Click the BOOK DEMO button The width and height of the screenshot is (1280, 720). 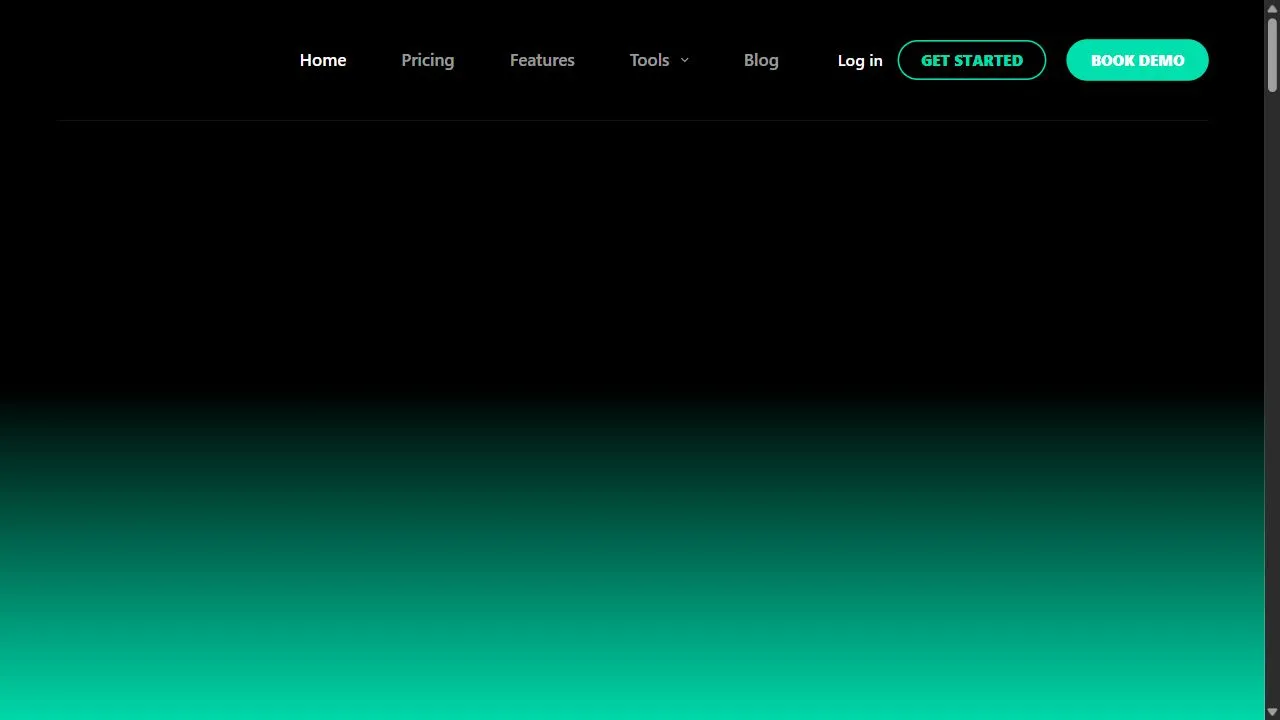(x=1137, y=60)
